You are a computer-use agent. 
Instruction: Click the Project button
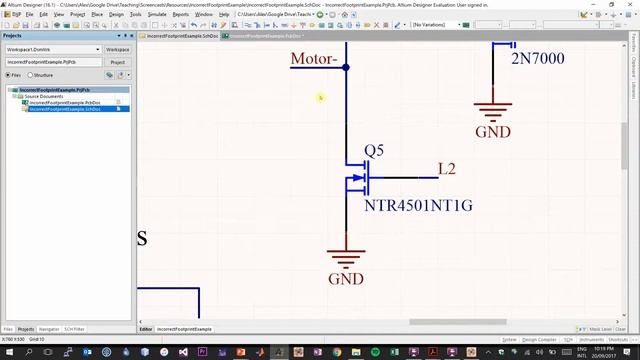pyautogui.click(x=118, y=62)
